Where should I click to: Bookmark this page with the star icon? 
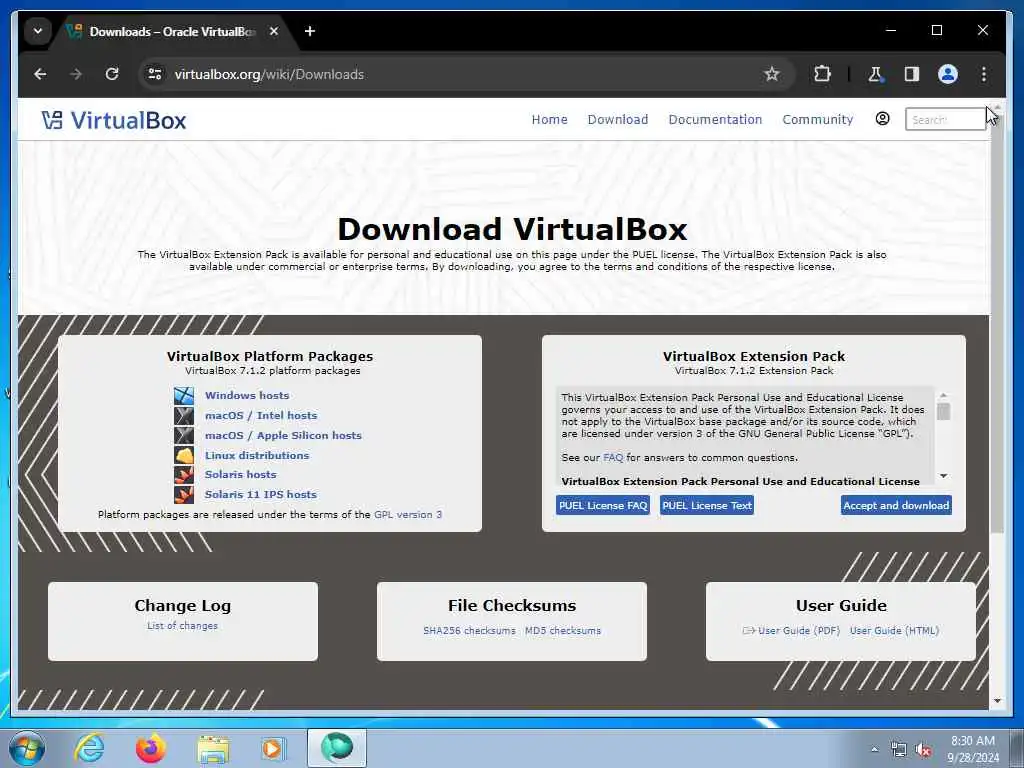tap(772, 74)
